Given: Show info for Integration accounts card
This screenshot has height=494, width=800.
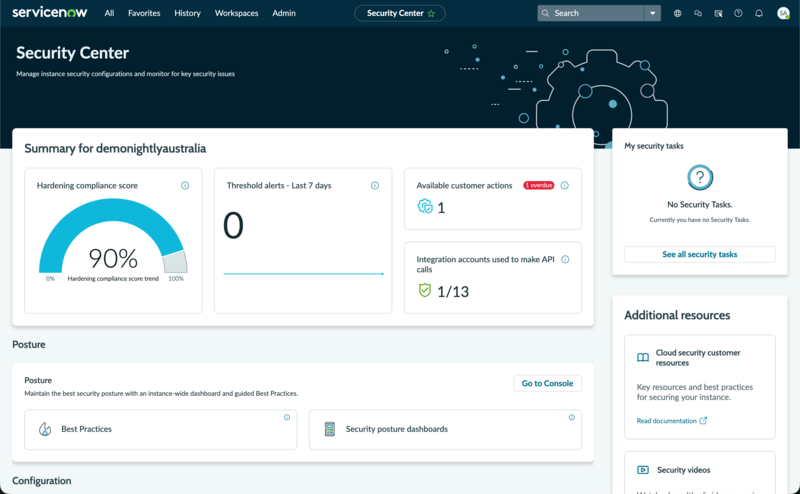Looking at the screenshot, I should tap(565, 259).
